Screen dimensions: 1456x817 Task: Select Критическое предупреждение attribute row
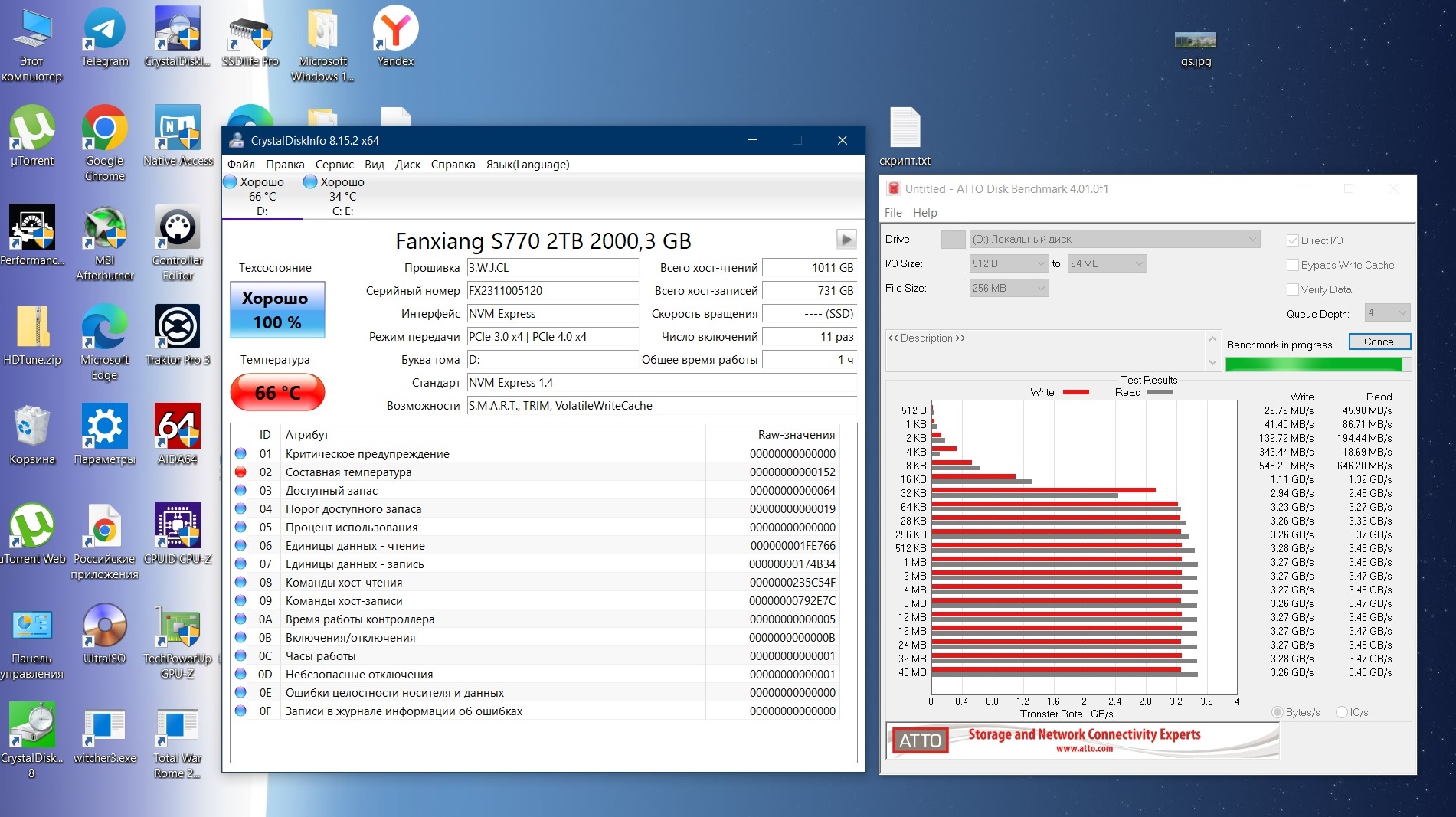tap(535, 454)
